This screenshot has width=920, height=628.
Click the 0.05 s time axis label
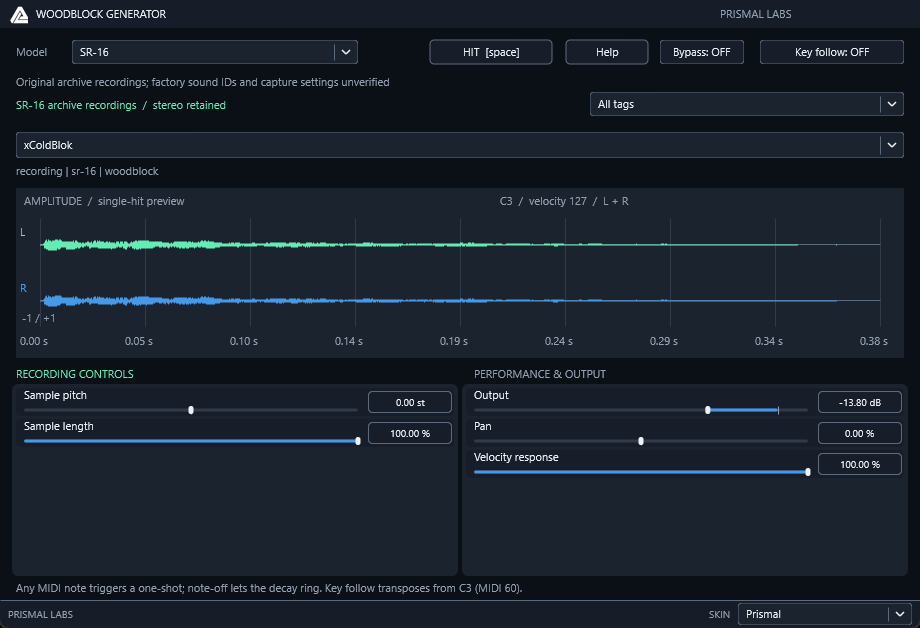[138, 342]
